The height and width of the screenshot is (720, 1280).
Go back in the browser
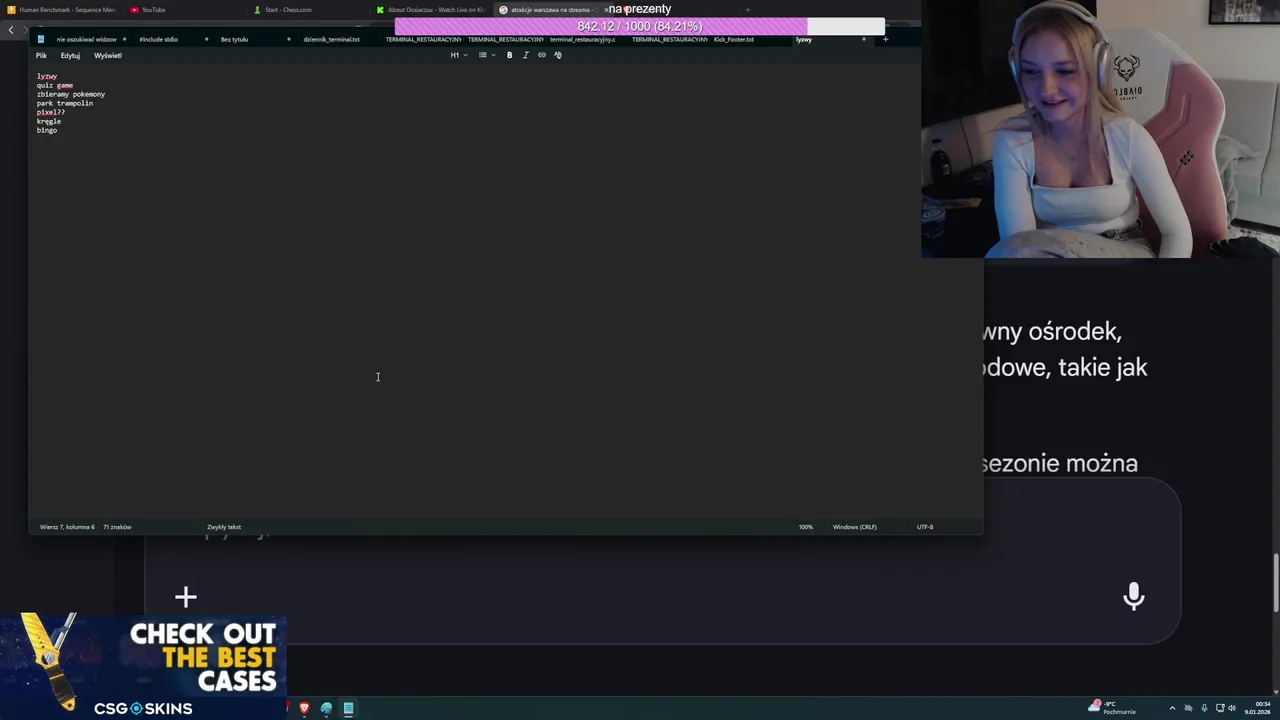11,30
